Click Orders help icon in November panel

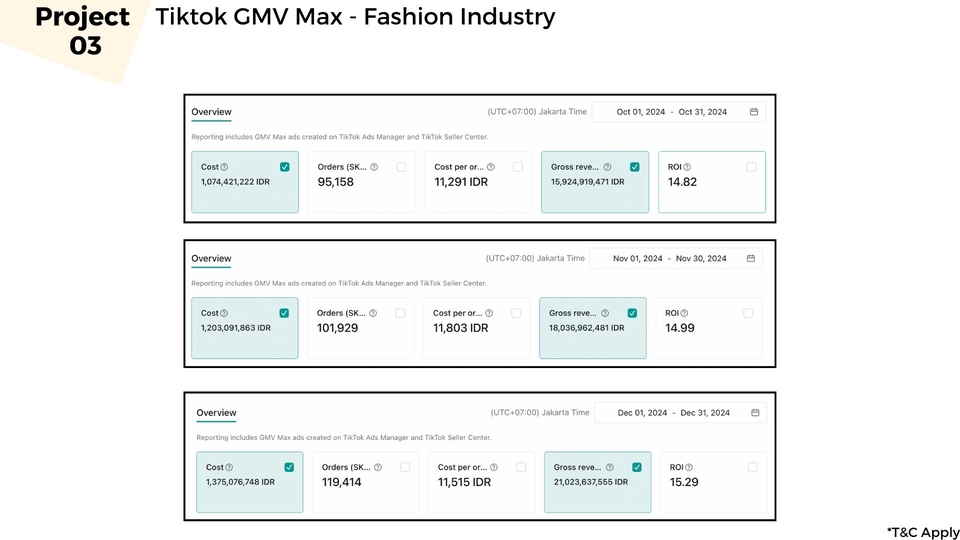point(373,313)
